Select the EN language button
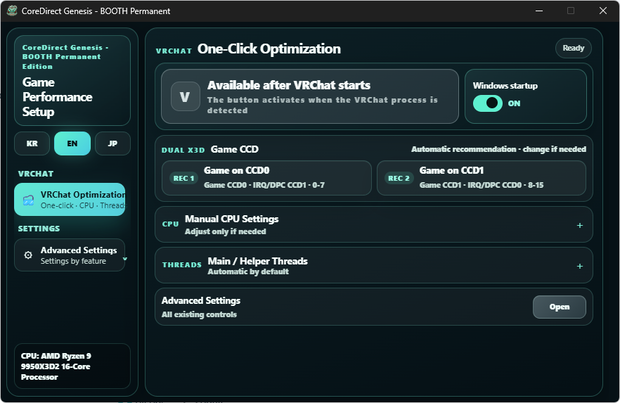 (x=72, y=144)
